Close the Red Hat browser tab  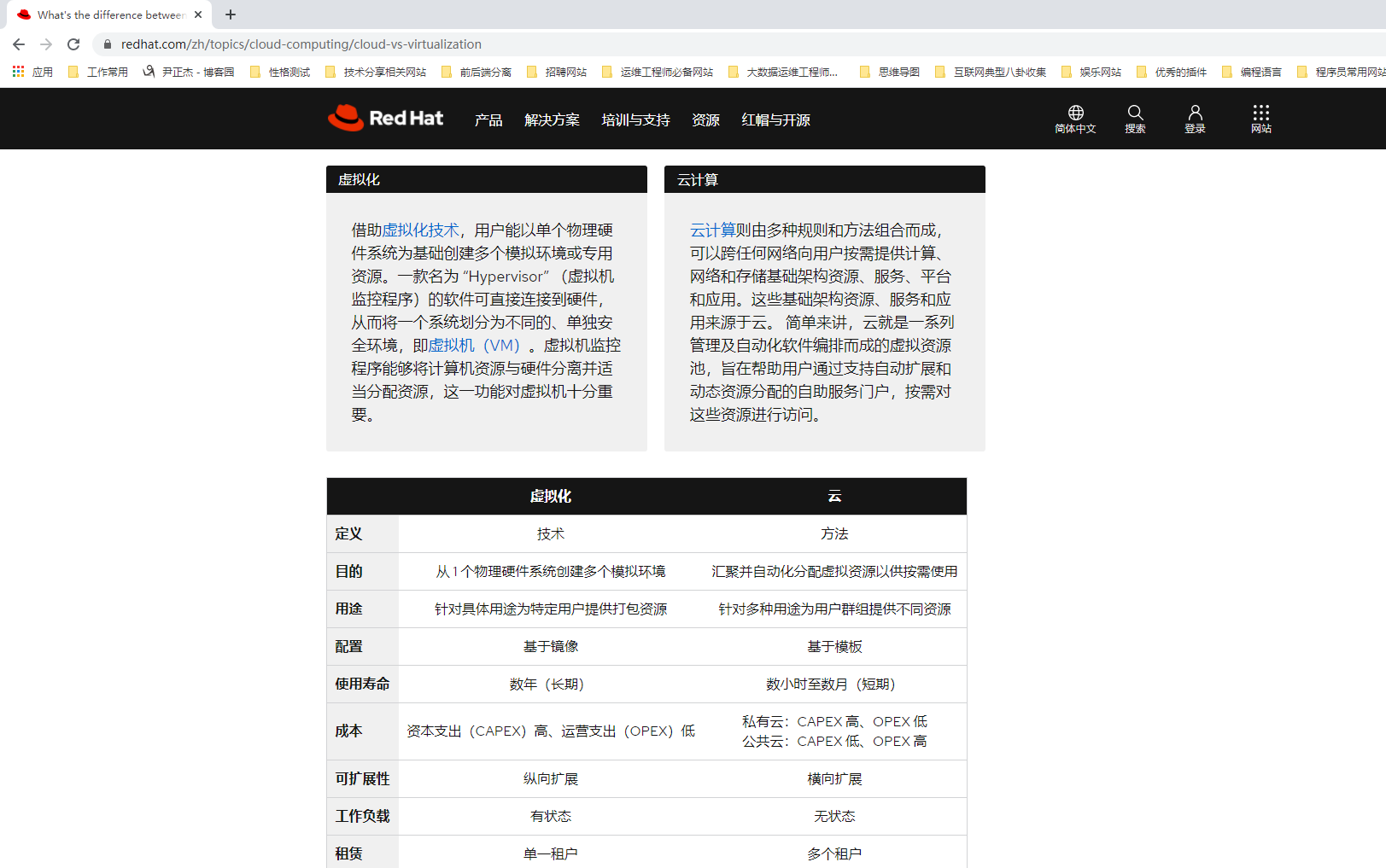coord(198,15)
